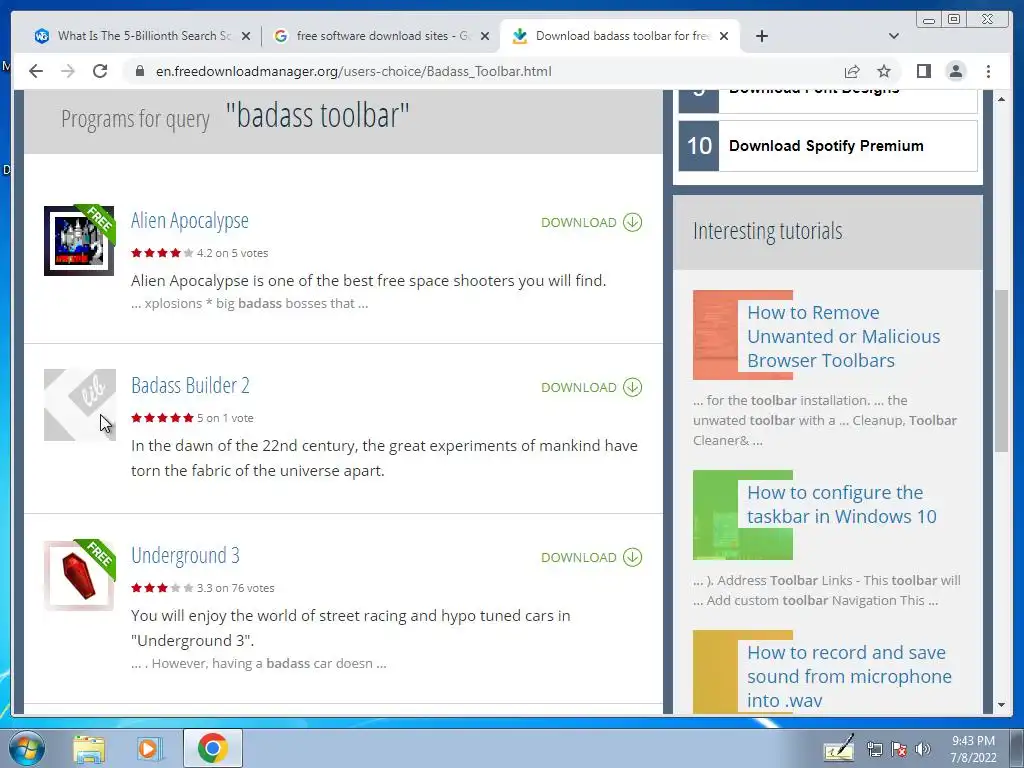Open How to record and save sound tutorial
This screenshot has height=768, width=1024.
[849, 676]
